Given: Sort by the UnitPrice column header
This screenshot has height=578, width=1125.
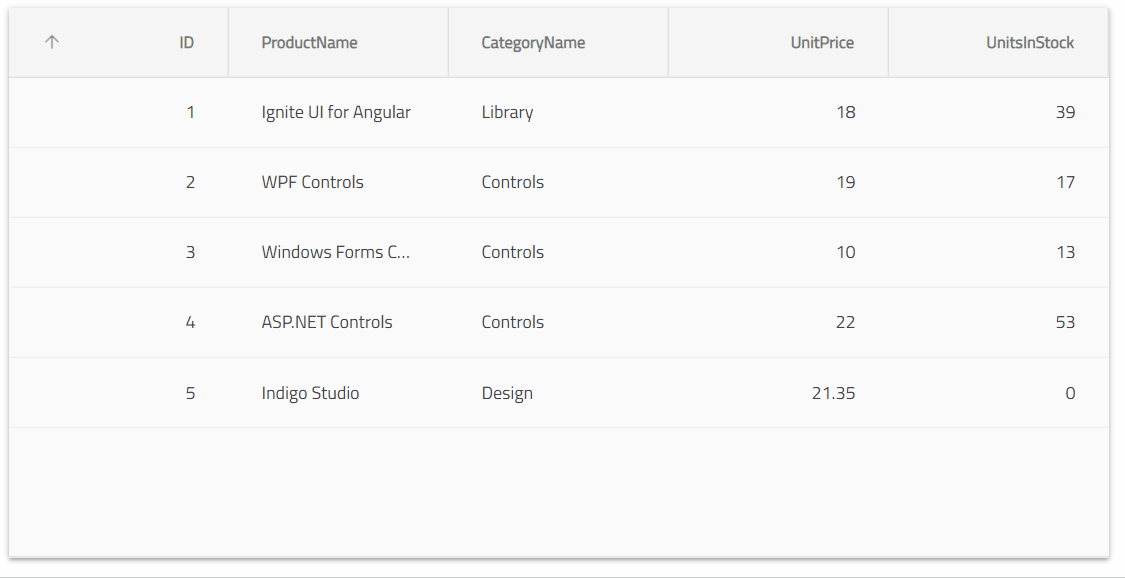Looking at the screenshot, I should (823, 42).
